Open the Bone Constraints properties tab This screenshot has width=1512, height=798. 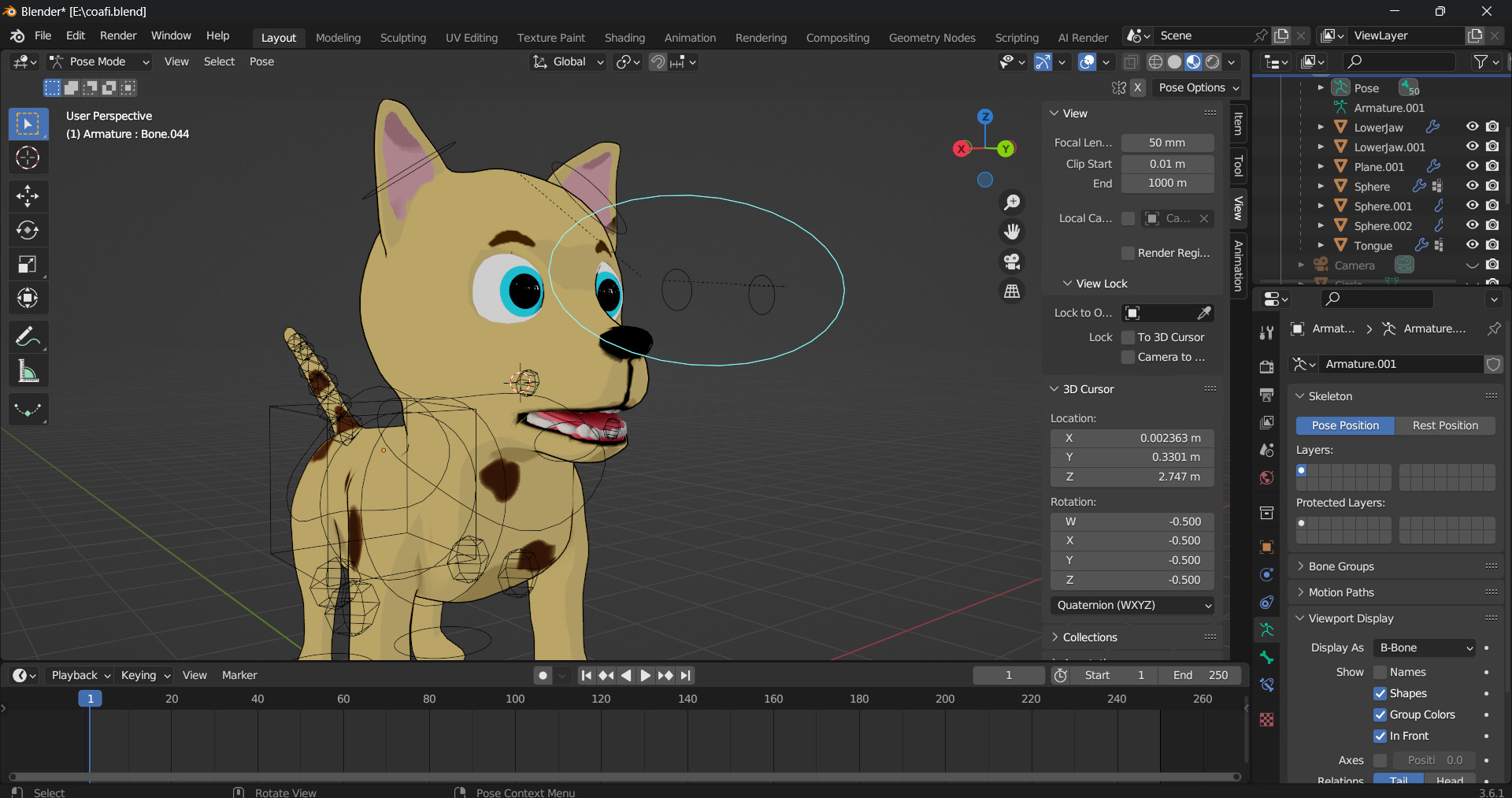[1266, 685]
